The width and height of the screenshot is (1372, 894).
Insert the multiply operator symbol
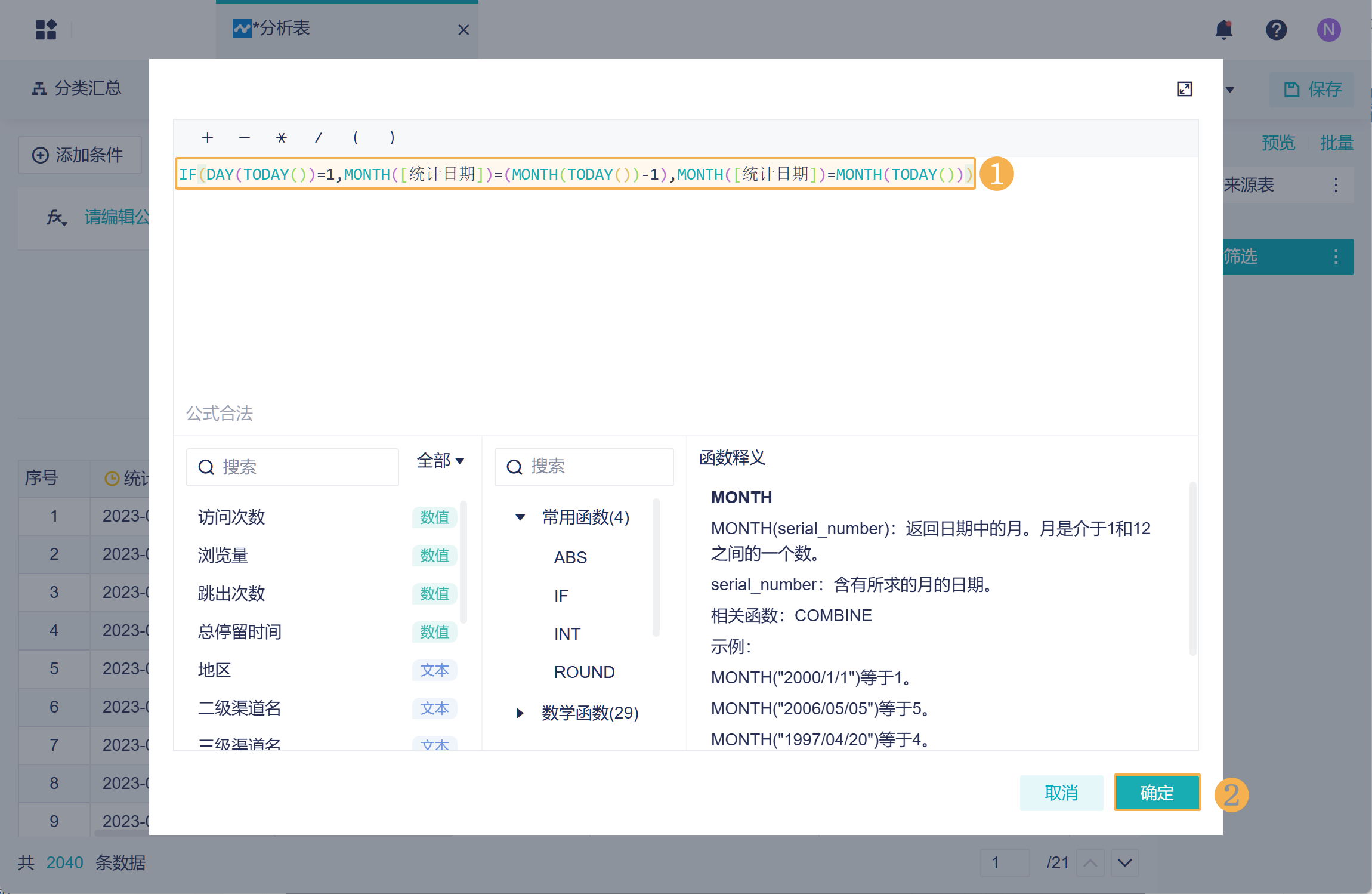point(281,138)
